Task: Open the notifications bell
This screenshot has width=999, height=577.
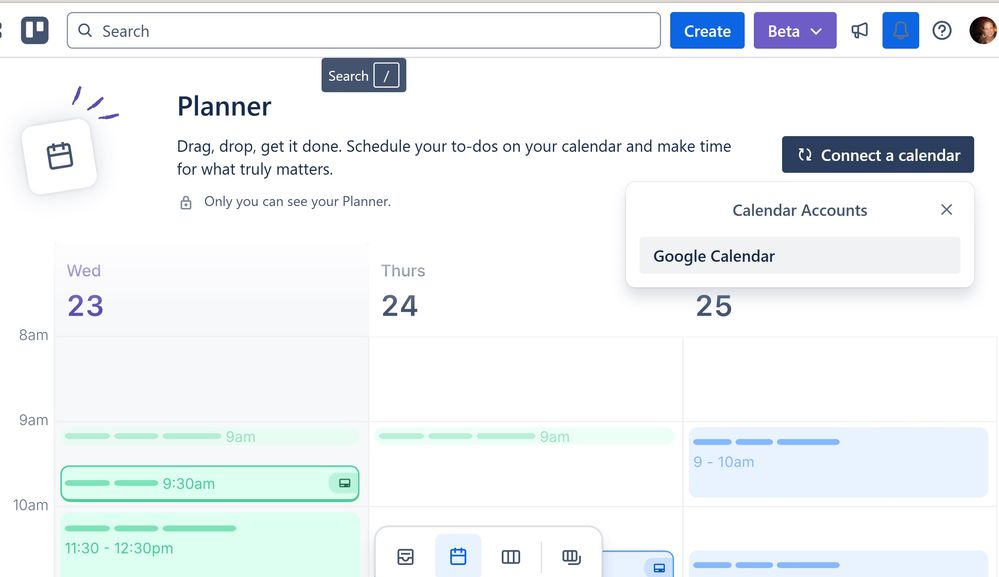Action: click(900, 31)
